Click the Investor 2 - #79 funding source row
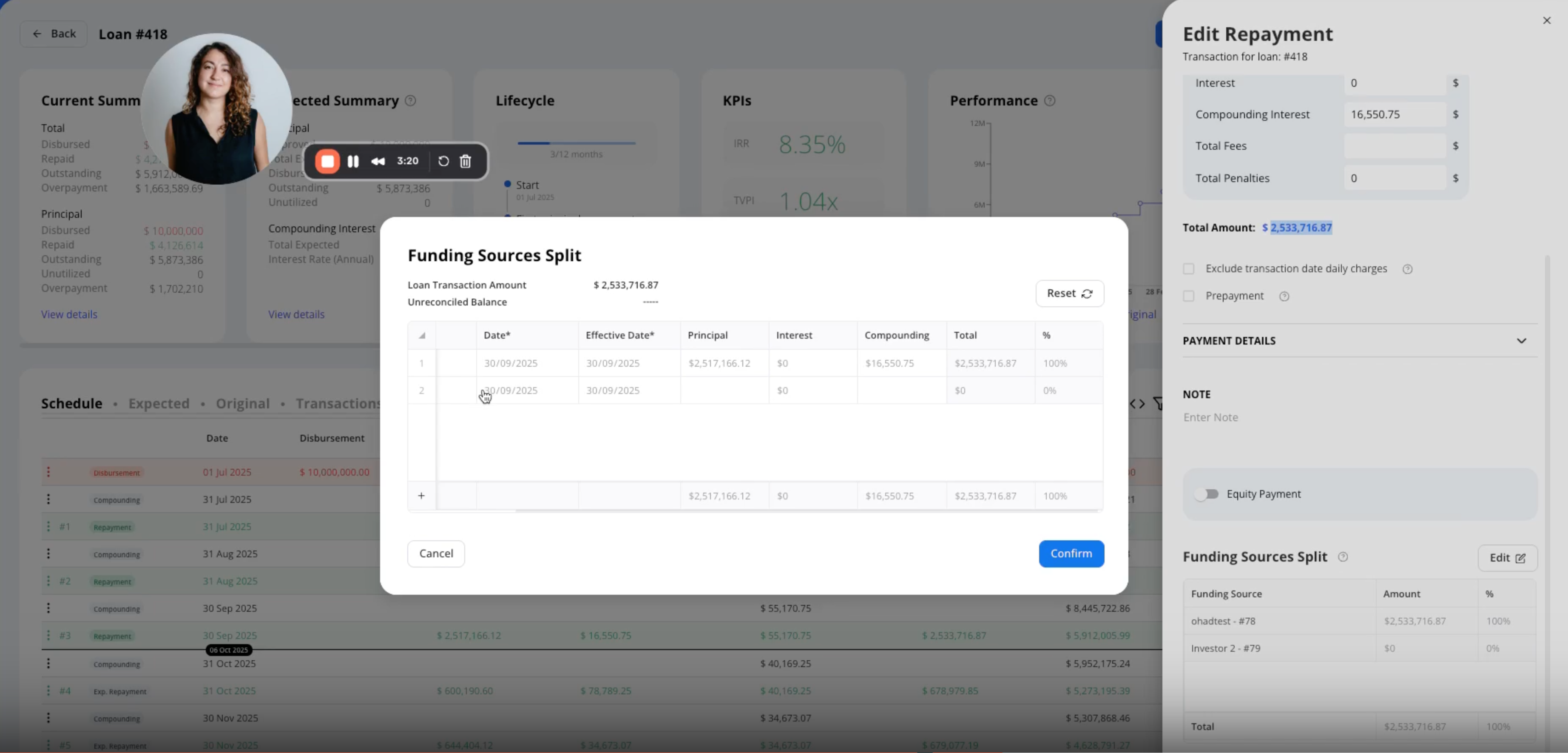Image resolution: width=1568 pixels, height=753 pixels. [1360, 649]
